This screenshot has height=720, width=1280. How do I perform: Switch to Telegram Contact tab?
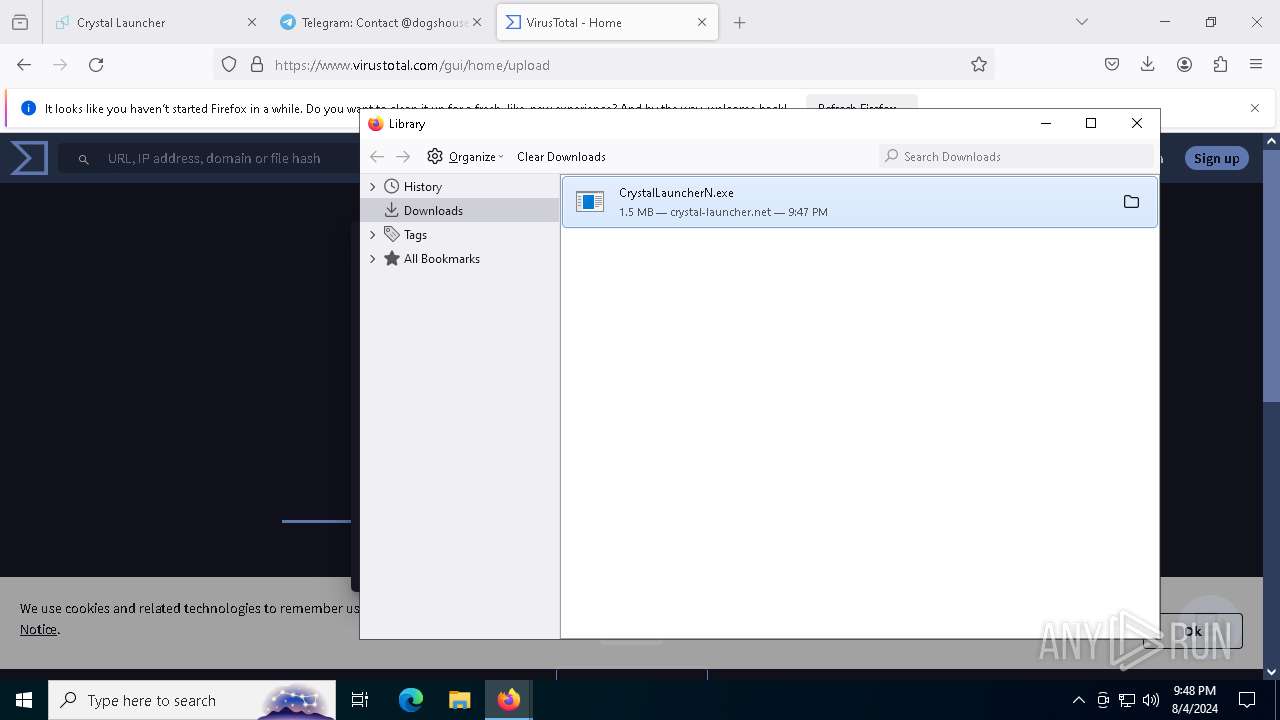point(382,22)
